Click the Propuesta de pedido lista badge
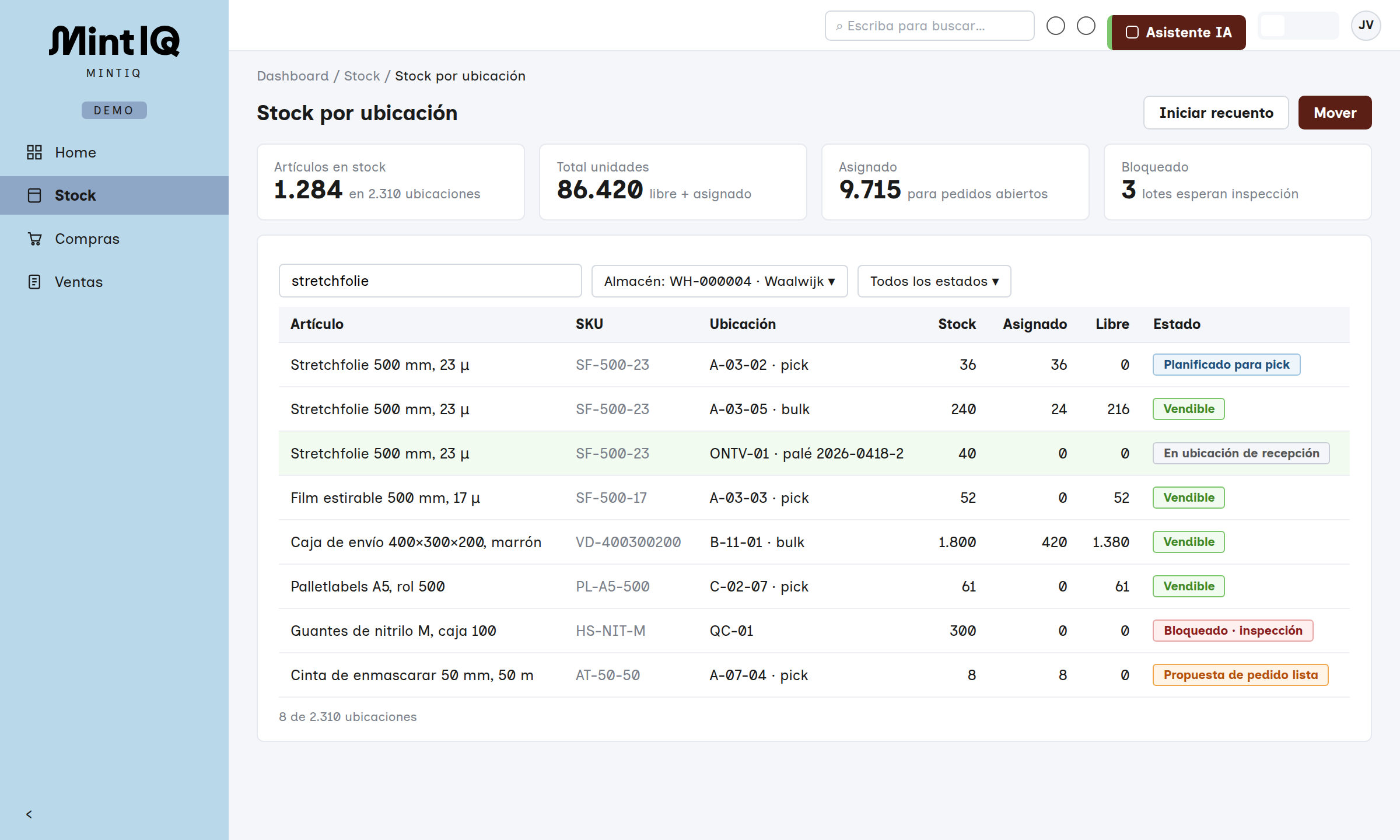 point(1241,675)
